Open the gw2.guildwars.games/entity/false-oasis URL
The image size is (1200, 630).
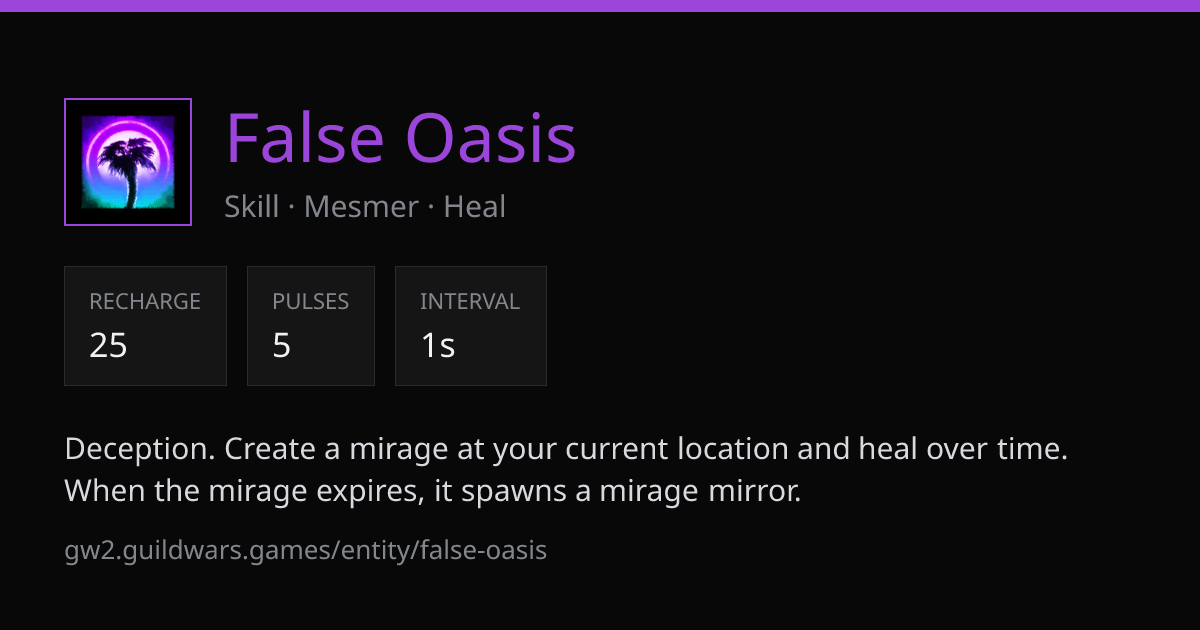[306, 550]
